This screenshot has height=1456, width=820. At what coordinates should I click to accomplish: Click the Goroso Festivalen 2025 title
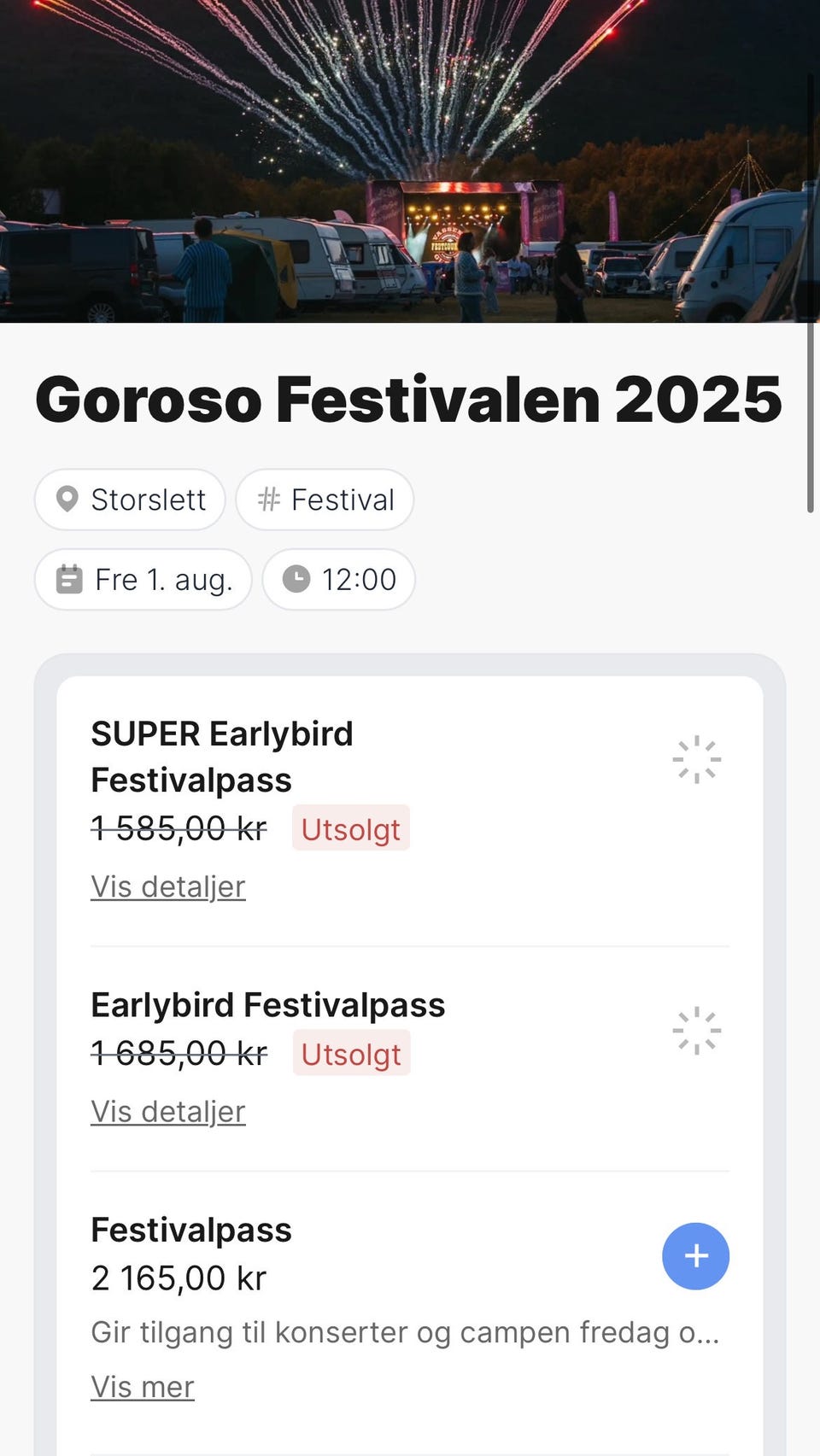click(408, 399)
